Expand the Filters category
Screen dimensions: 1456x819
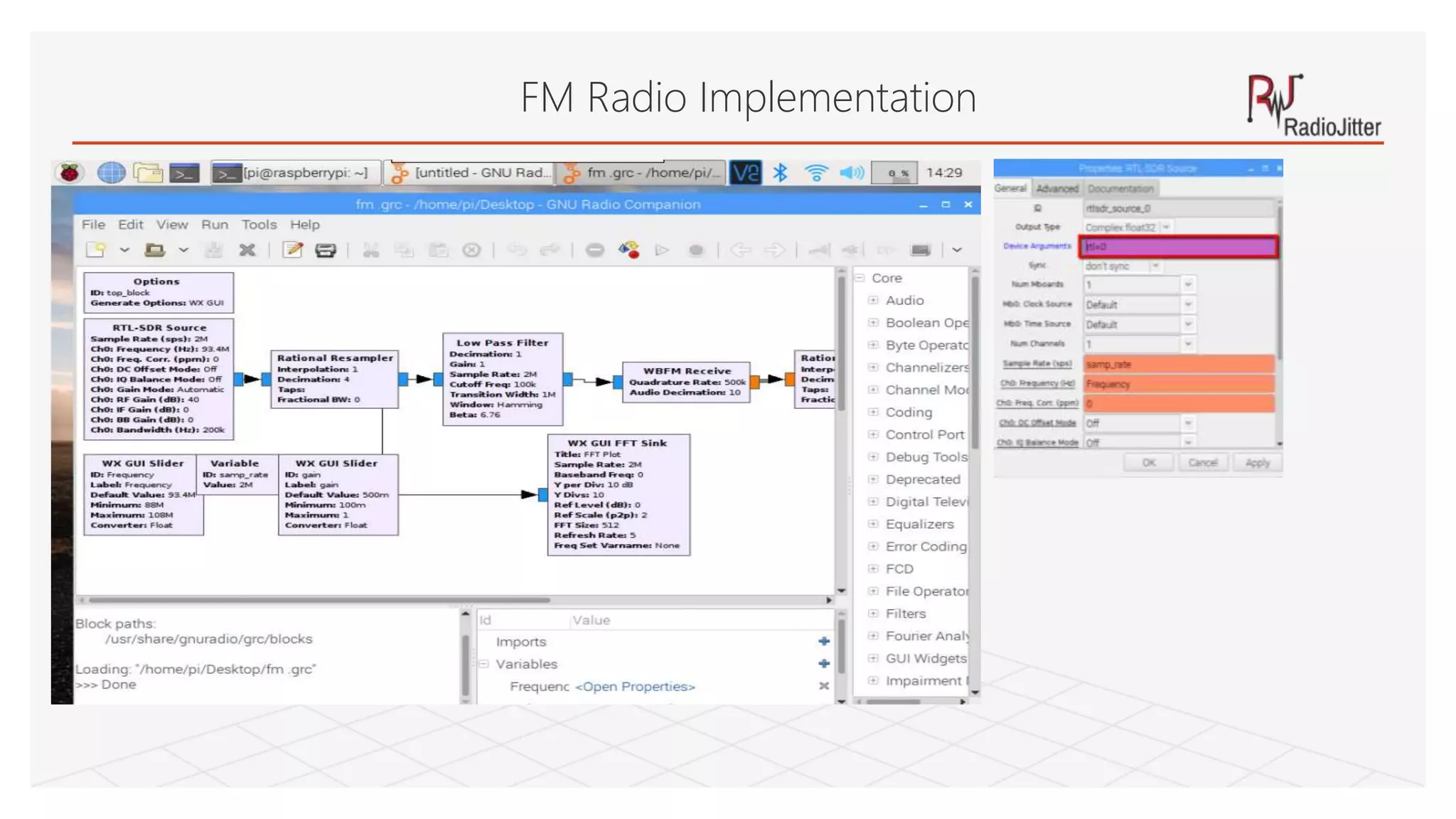pyautogui.click(x=873, y=614)
